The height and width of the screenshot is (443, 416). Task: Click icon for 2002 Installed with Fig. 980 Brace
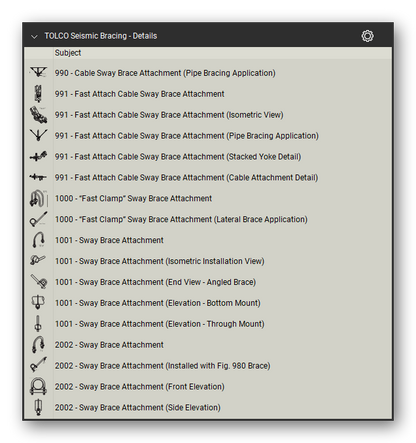tap(38, 365)
